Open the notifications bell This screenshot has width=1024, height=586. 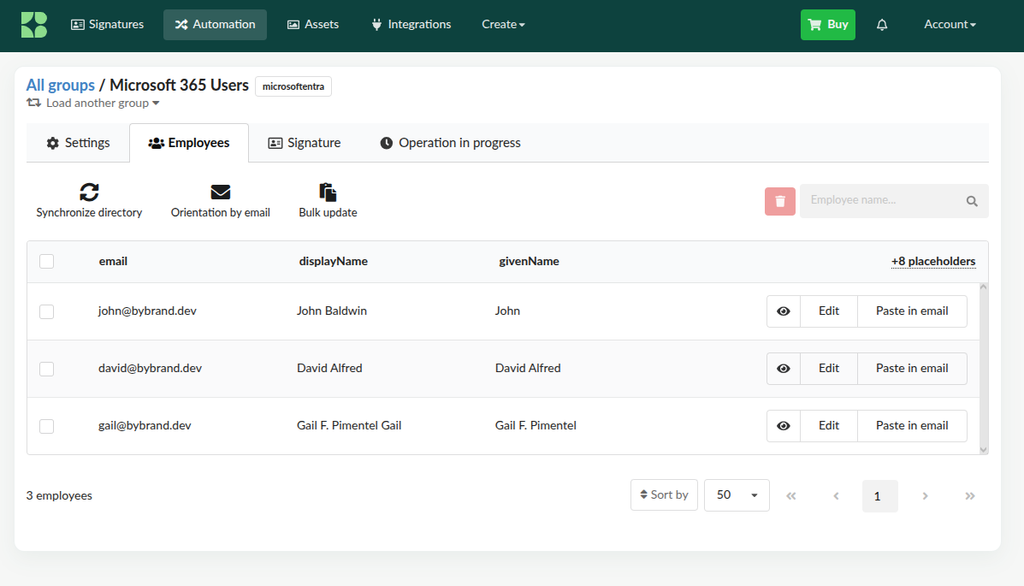(x=882, y=25)
